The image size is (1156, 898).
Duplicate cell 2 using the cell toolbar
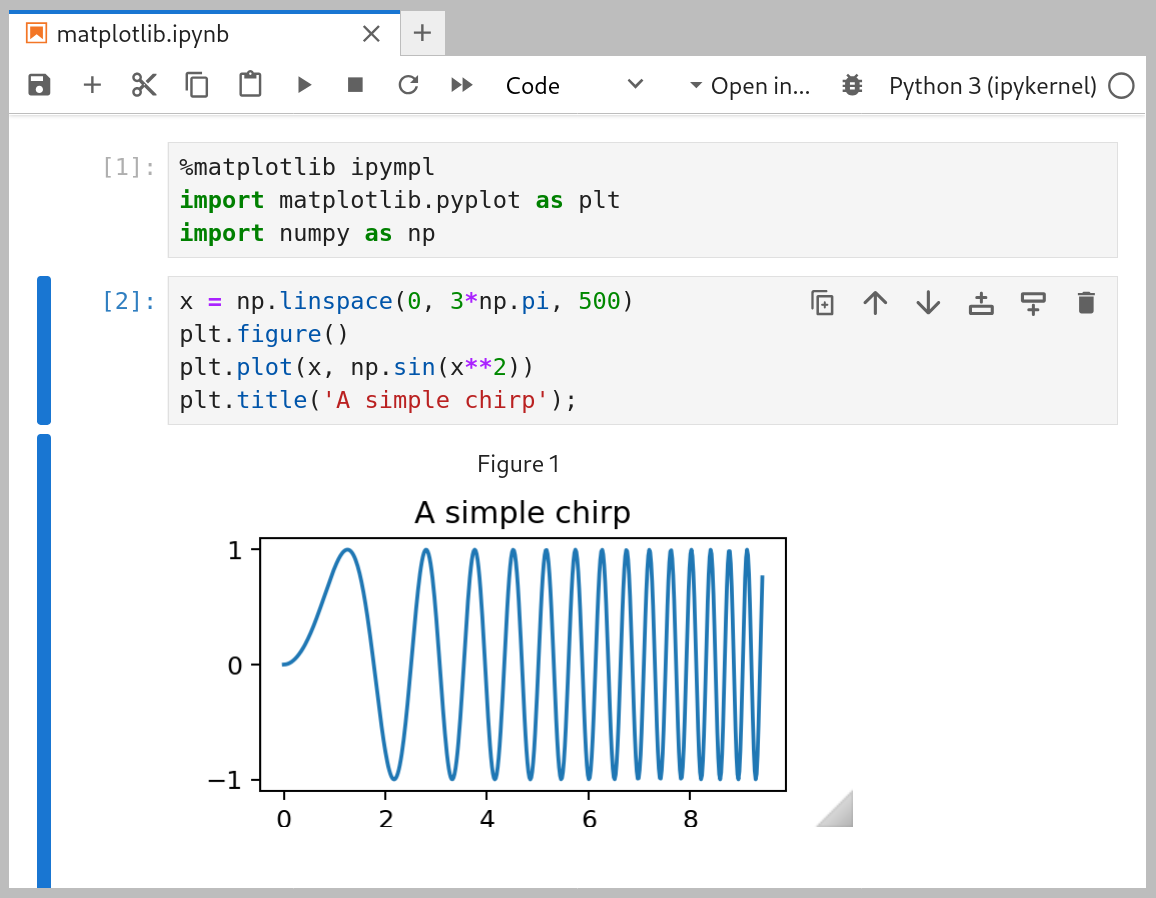[823, 303]
